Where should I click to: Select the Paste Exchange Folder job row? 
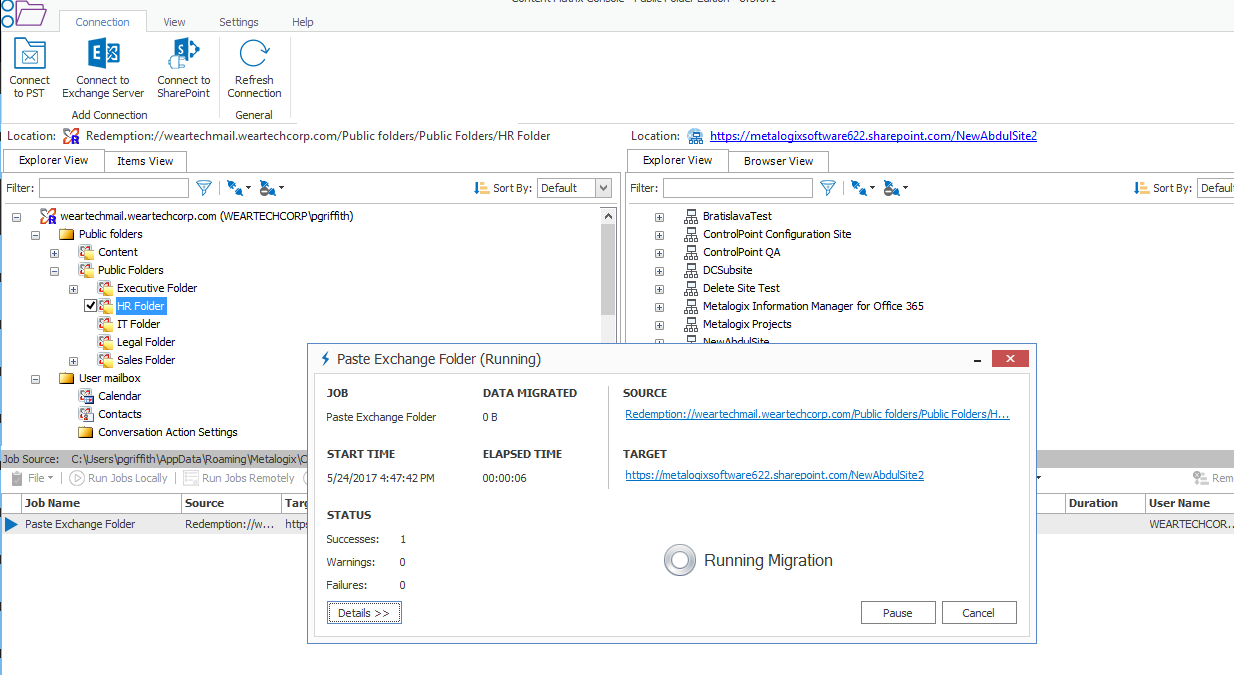pos(617,524)
